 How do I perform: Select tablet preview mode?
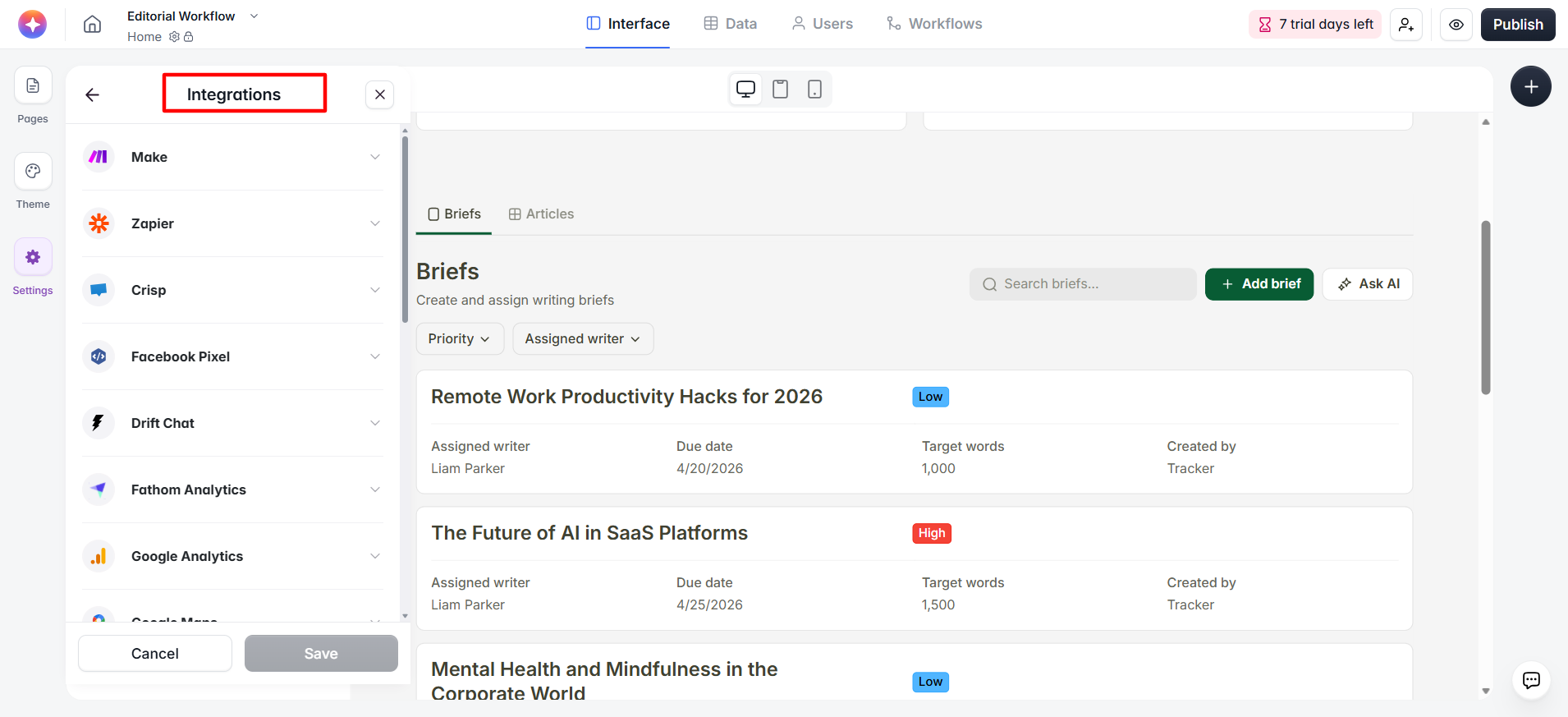point(781,89)
